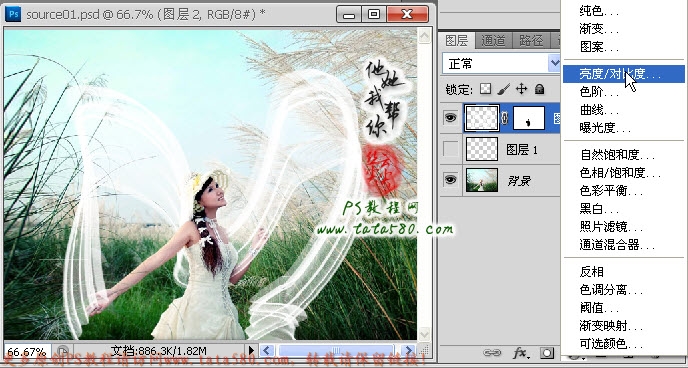Select 照片滤镜 adjustment

(x=624, y=227)
